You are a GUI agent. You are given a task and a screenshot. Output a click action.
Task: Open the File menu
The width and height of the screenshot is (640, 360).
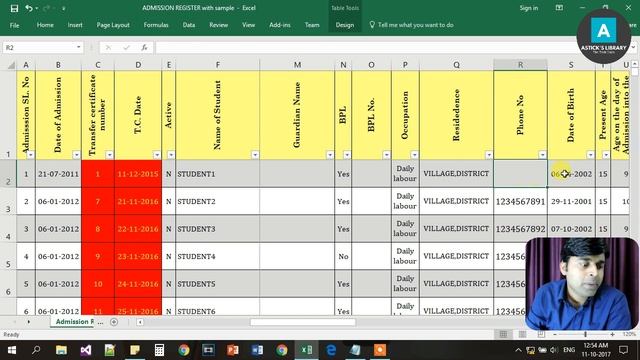coord(14,25)
